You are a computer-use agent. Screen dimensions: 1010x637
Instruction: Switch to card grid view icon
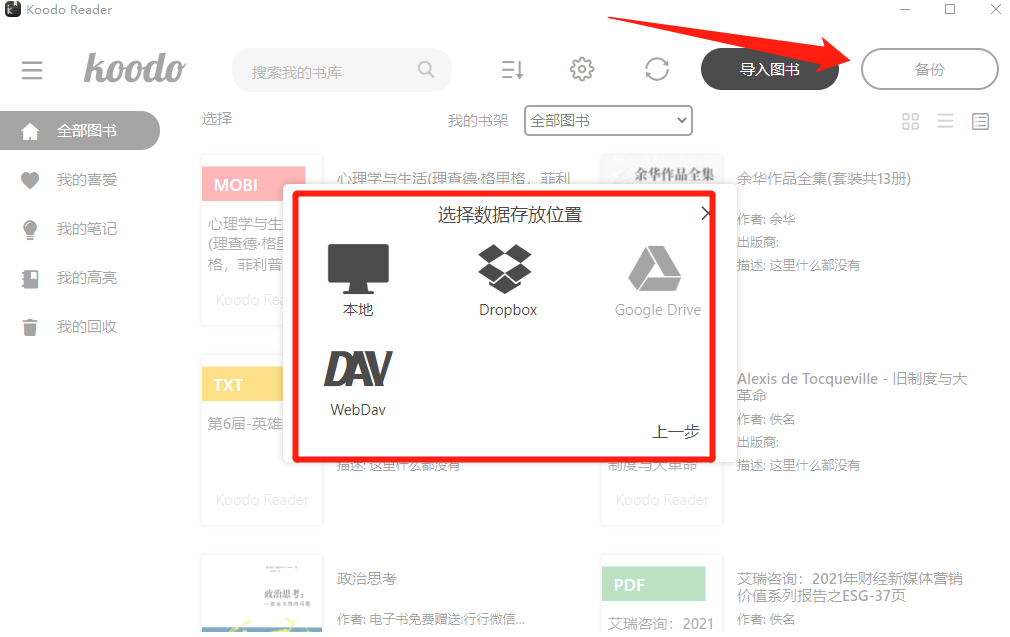click(x=910, y=121)
